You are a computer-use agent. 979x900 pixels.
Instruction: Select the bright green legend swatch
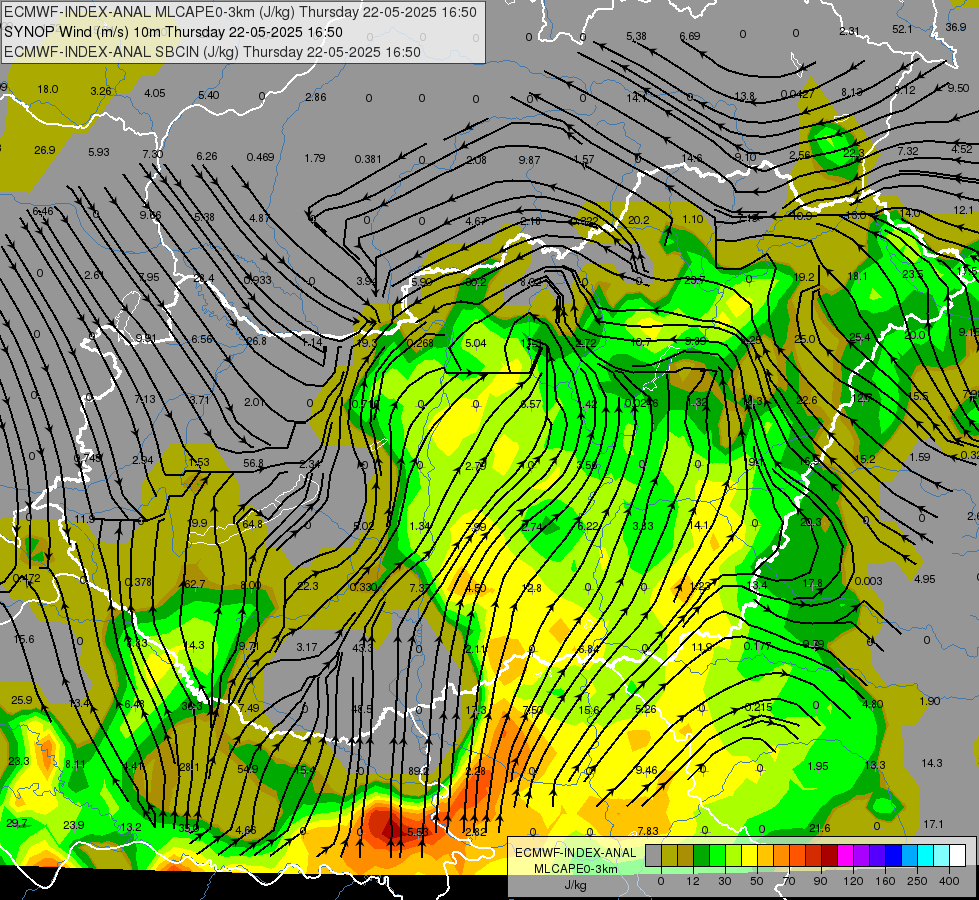[x=717, y=855]
